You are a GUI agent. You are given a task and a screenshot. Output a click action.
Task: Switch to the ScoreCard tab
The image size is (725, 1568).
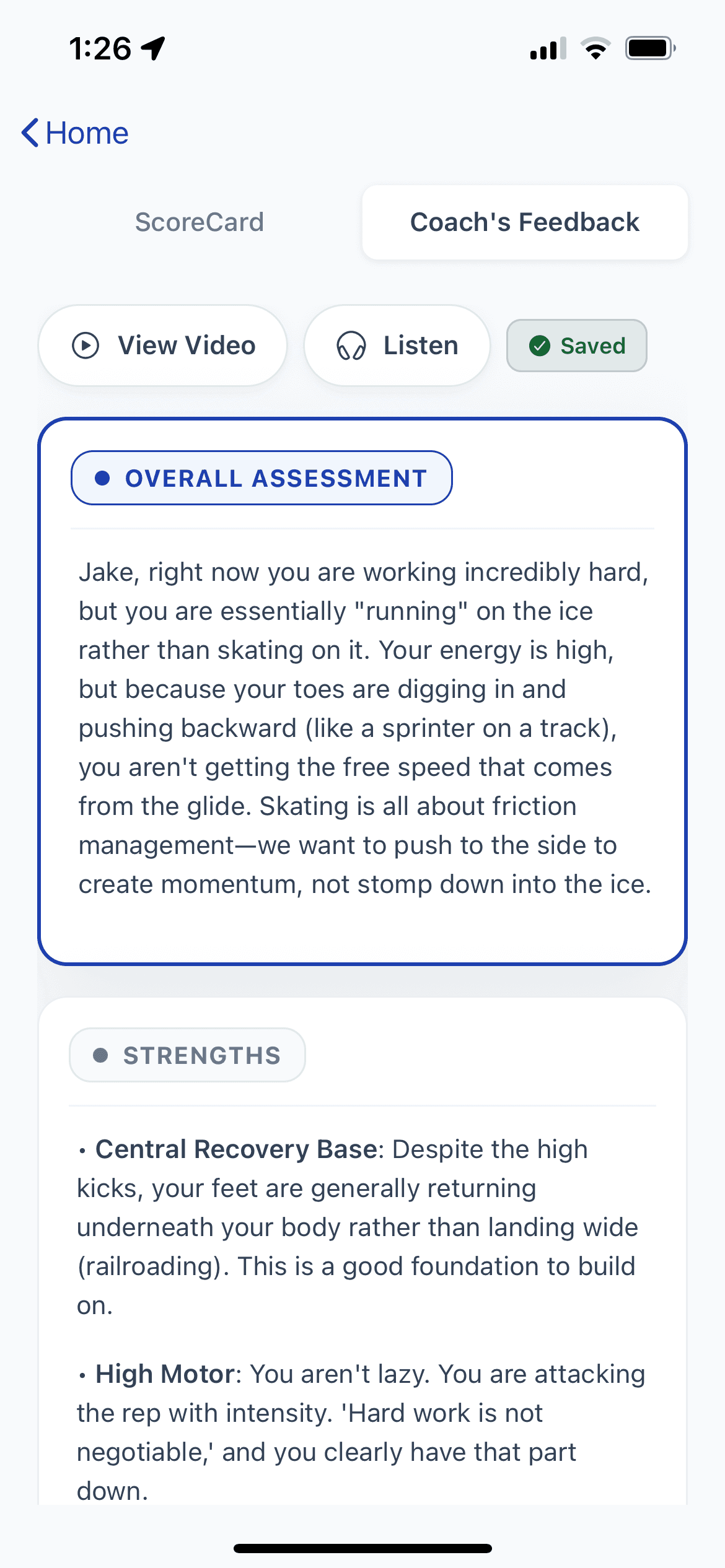tap(200, 222)
